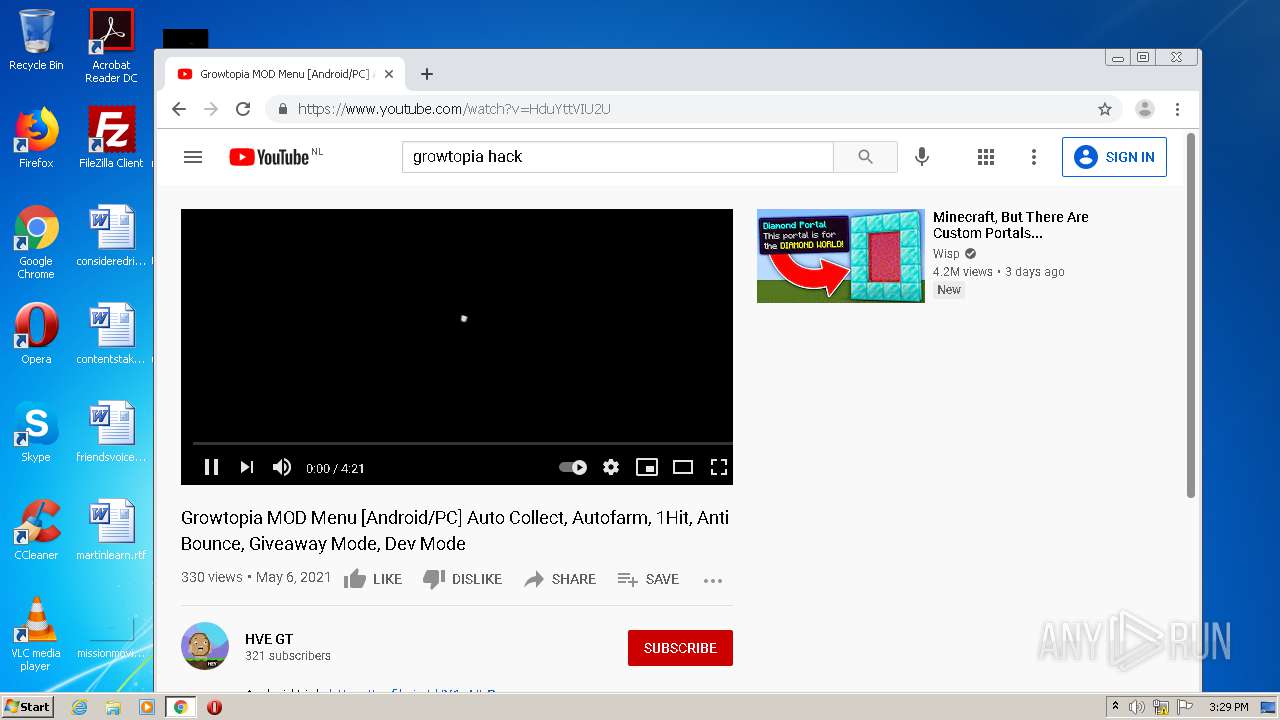
Task: Launch Internet Explorer from taskbar
Action: coord(79,707)
